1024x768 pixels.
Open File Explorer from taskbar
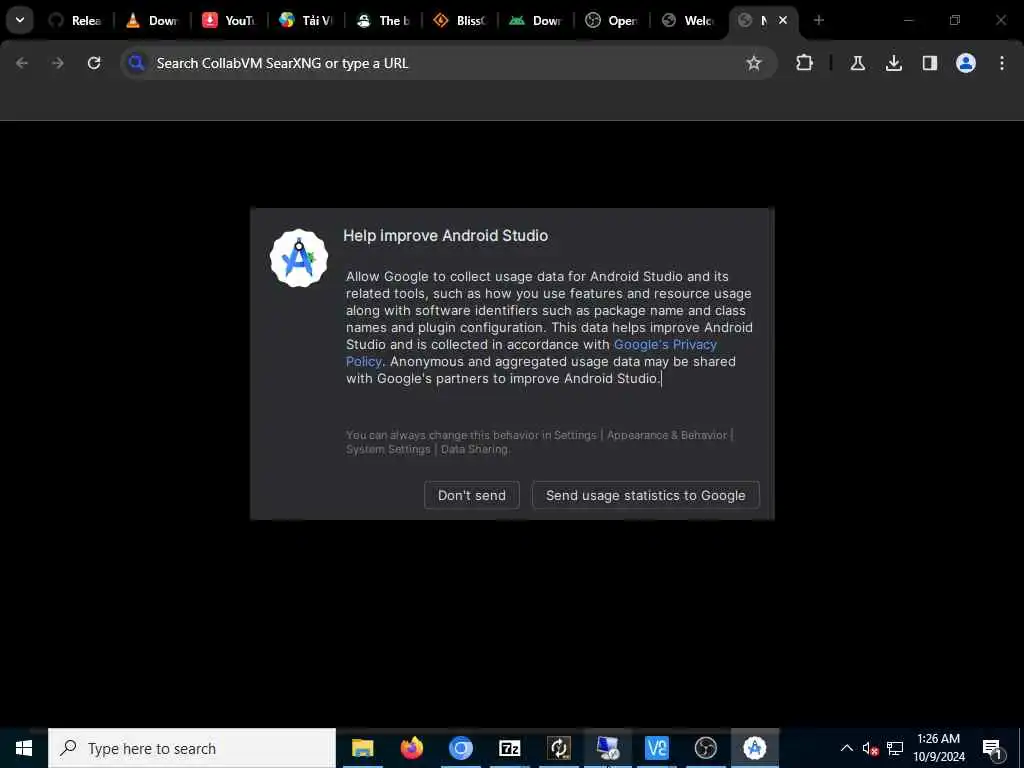pos(362,748)
